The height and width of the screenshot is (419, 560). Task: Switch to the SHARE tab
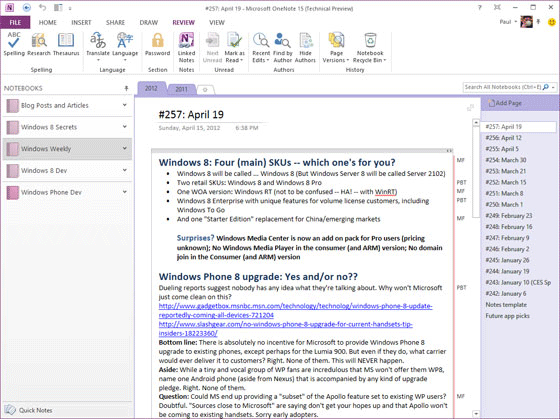pyautogui.click(x=115, y=23)
